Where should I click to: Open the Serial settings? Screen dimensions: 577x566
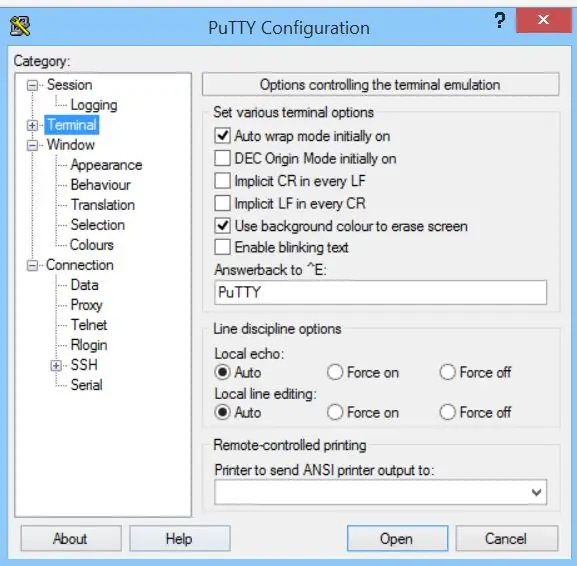(86, 385)
